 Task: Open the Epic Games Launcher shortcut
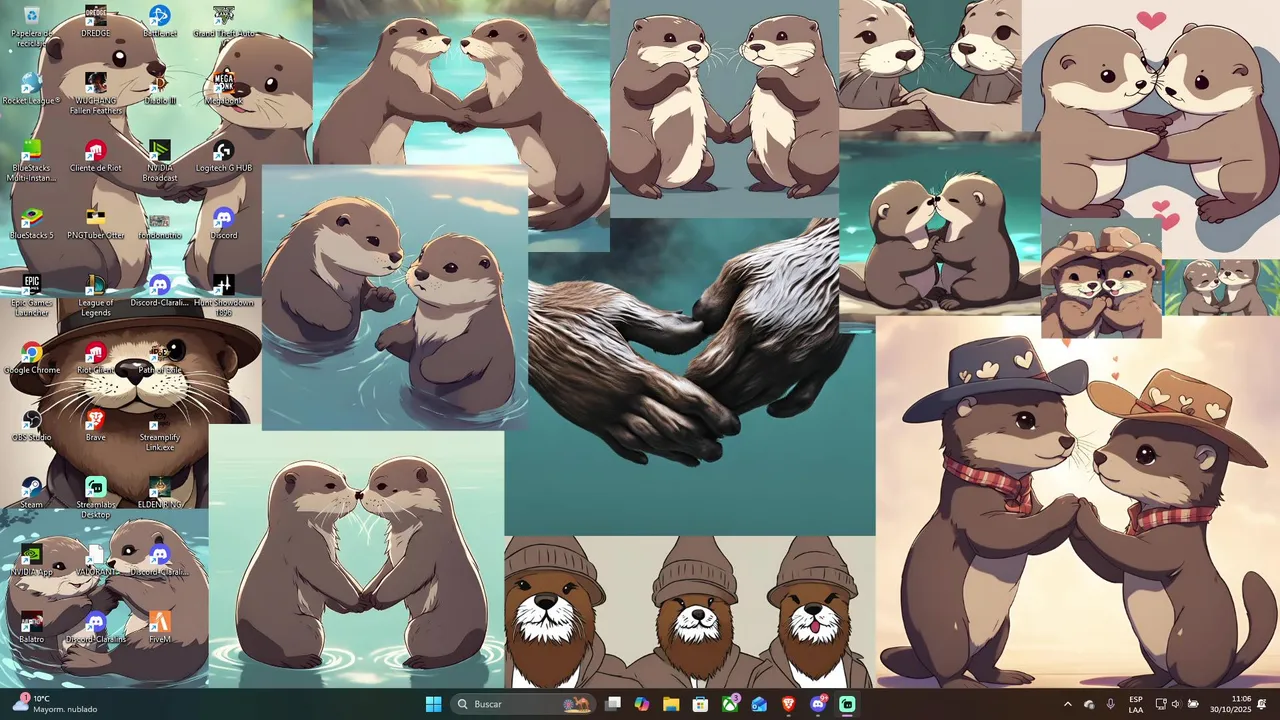[32, 295]
